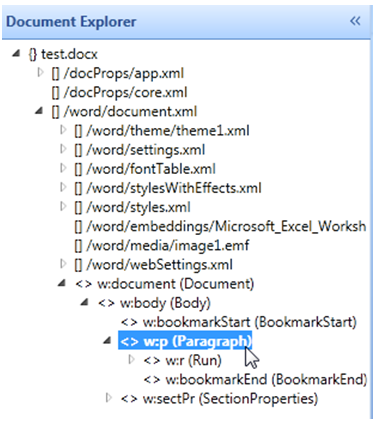This screenshot has height=422, width=375.
Task: Expand the /word/settings.xml node
Action: coord(63,149)
